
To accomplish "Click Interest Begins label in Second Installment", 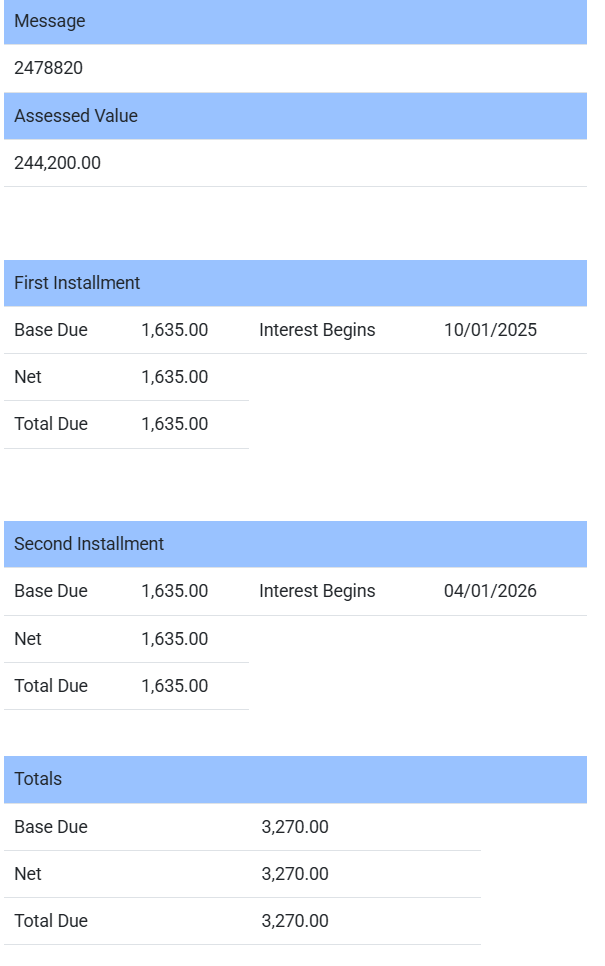I will pyautogui.click(x=317, y=591).
